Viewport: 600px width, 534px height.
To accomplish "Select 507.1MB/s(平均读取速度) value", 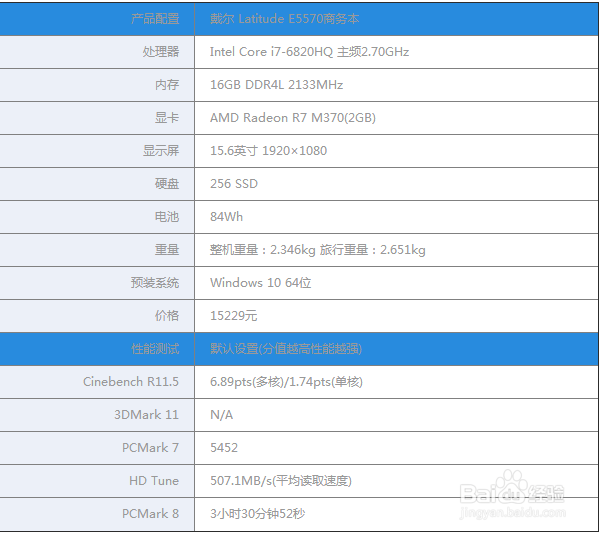I will coord(281,480).
